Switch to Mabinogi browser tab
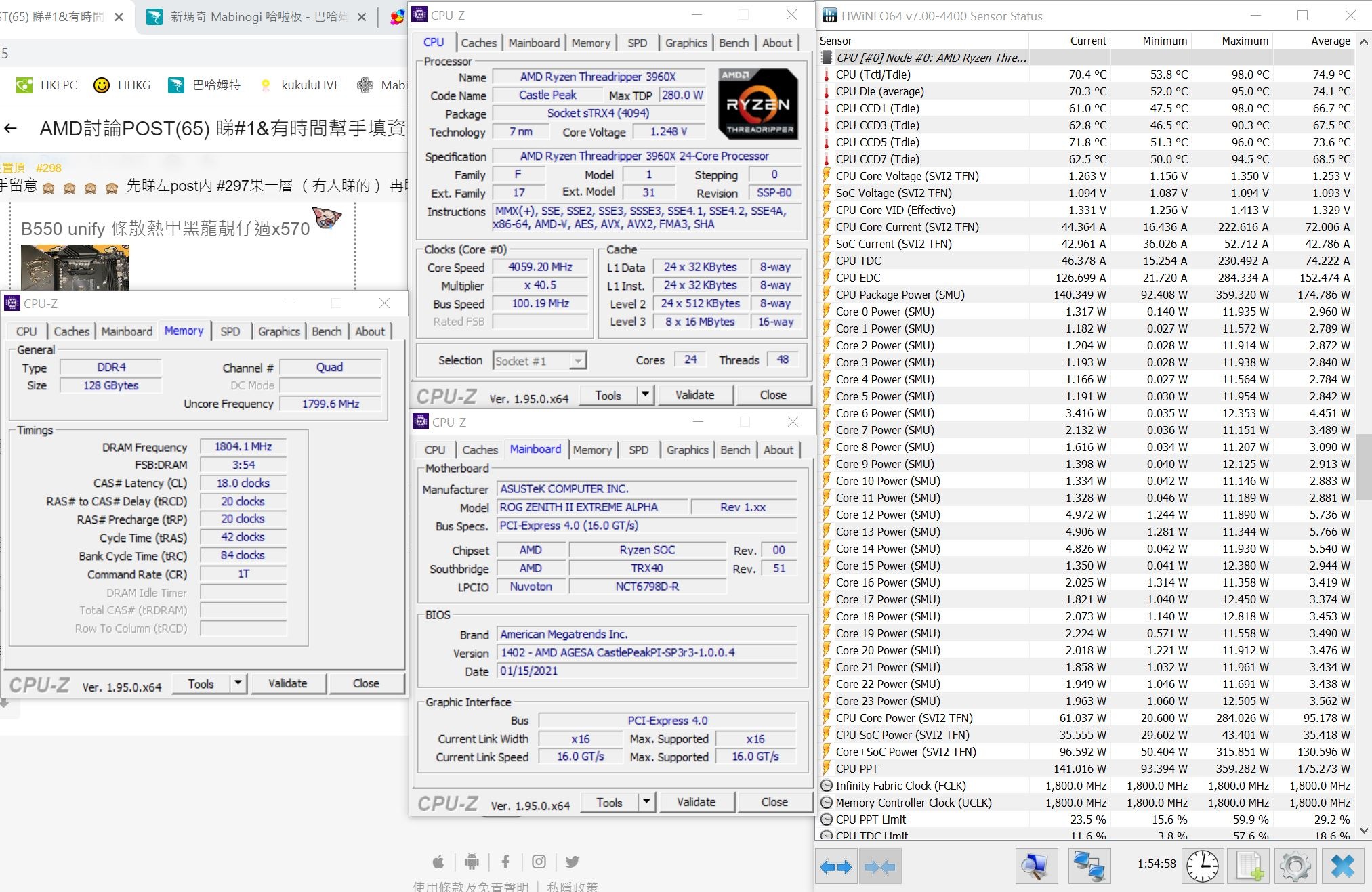 256,17
